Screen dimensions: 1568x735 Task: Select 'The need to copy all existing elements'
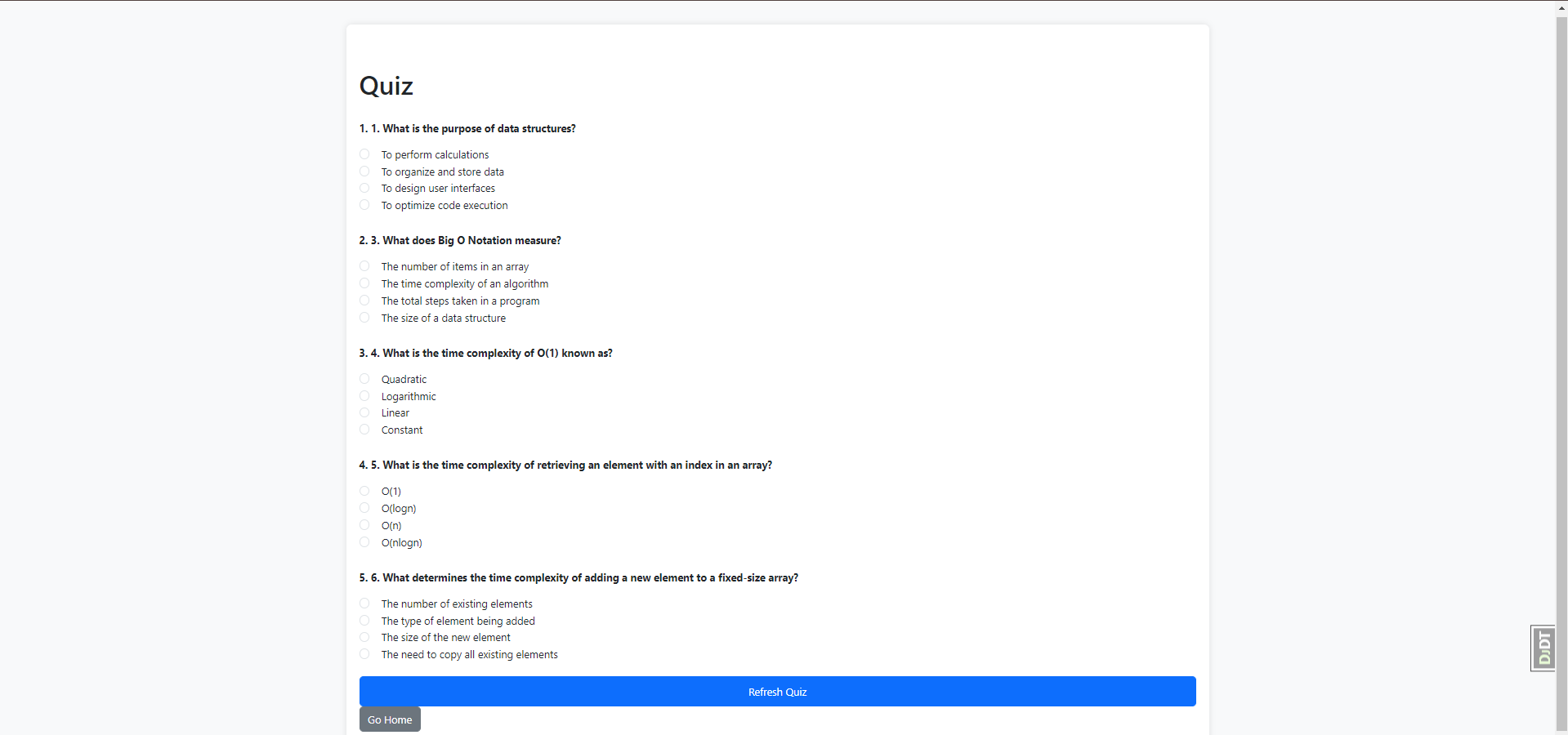coord(364,654)
